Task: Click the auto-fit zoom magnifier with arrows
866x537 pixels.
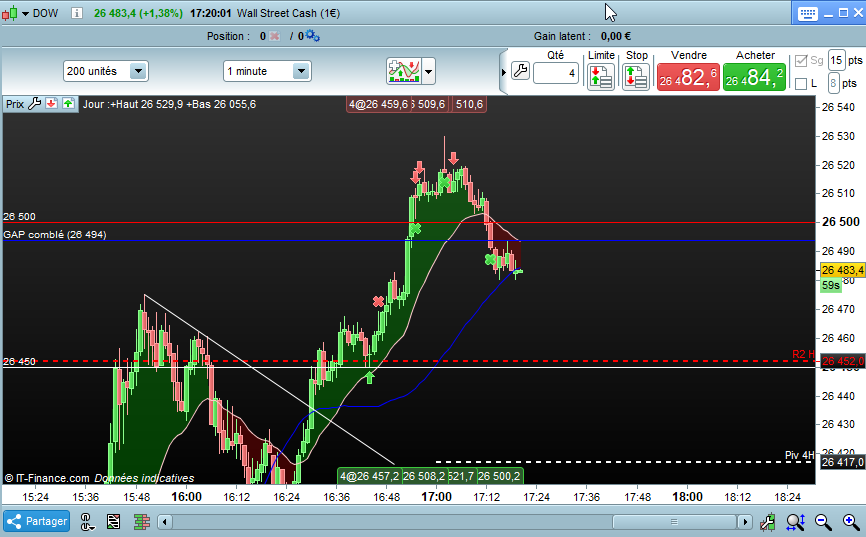Action: pos(796,522)
